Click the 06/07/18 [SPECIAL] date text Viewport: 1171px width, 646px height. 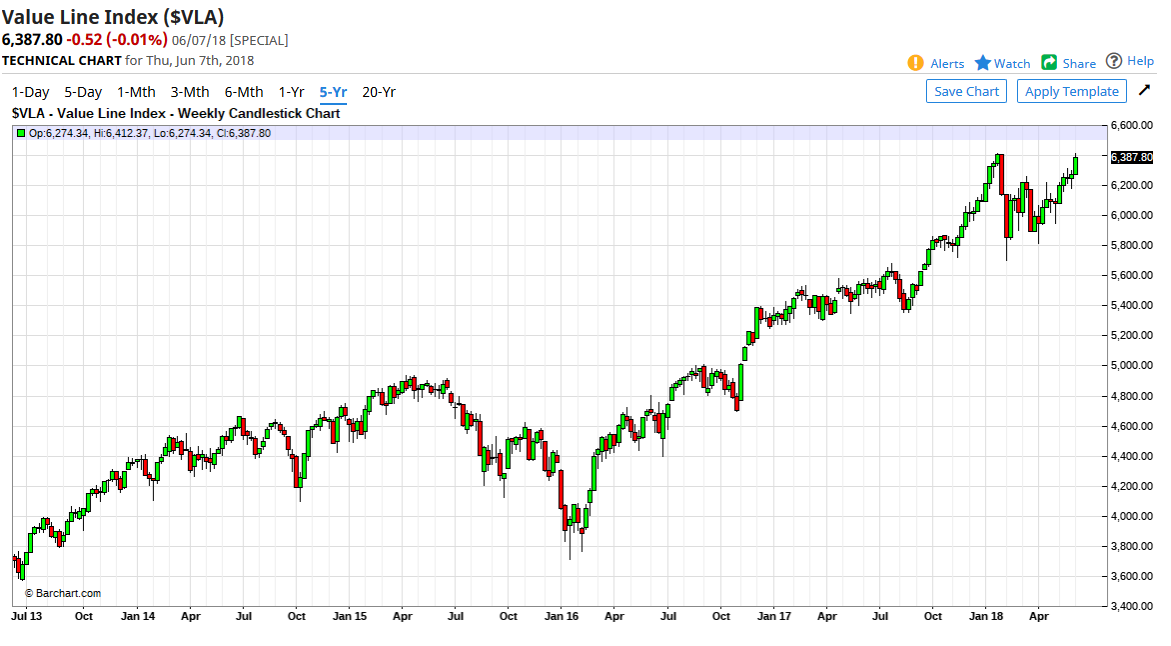click(230, 40)
